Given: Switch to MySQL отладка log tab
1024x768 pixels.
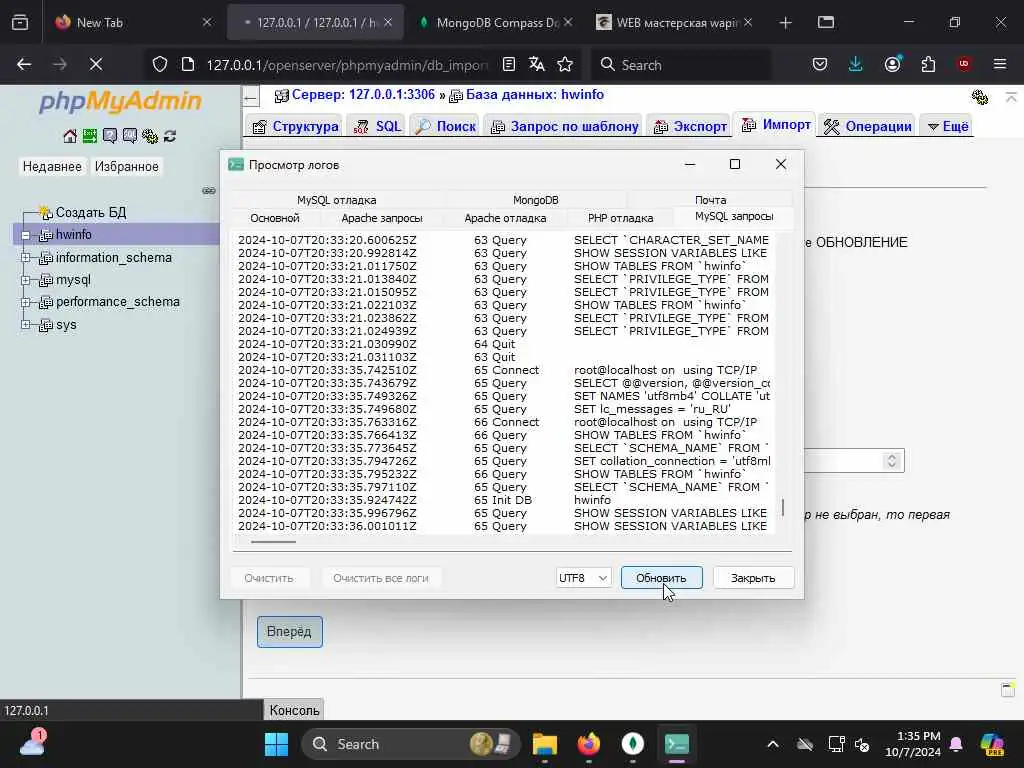Looking at the screenshot, I should point(336,200).
